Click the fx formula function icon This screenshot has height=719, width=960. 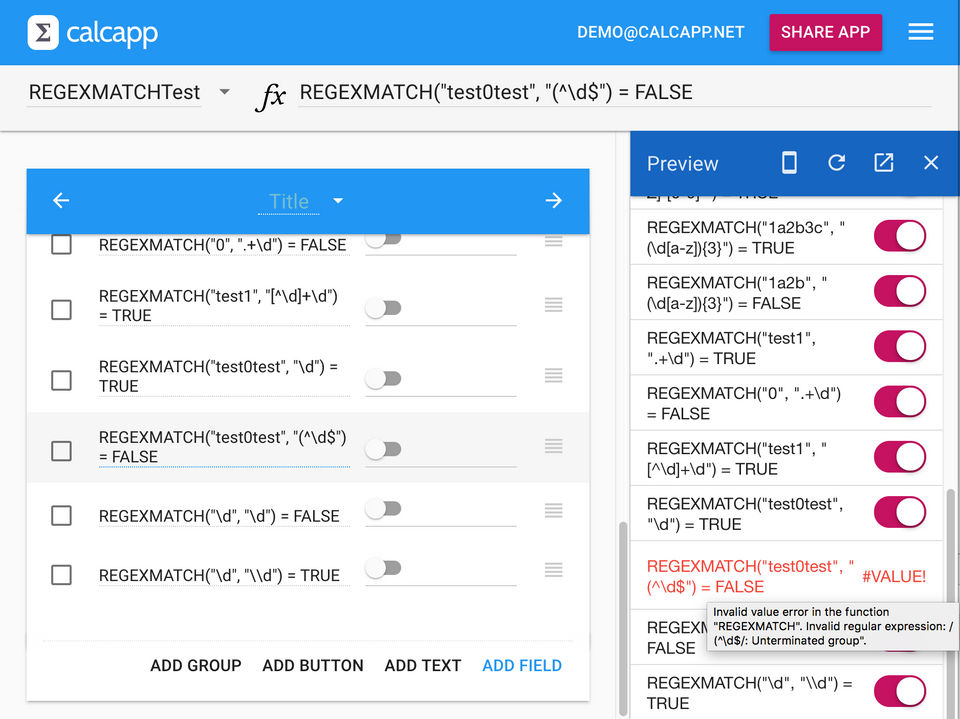[270, 95]
